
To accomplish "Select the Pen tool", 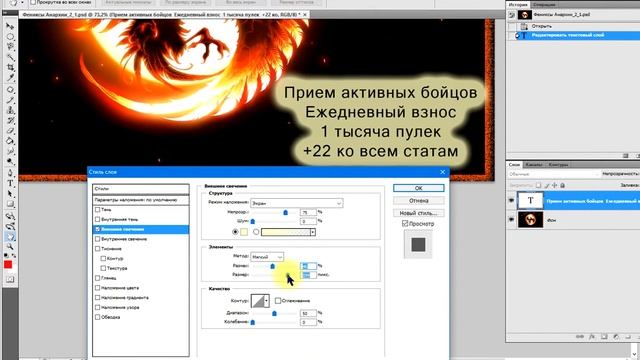I will pos(10,173).
